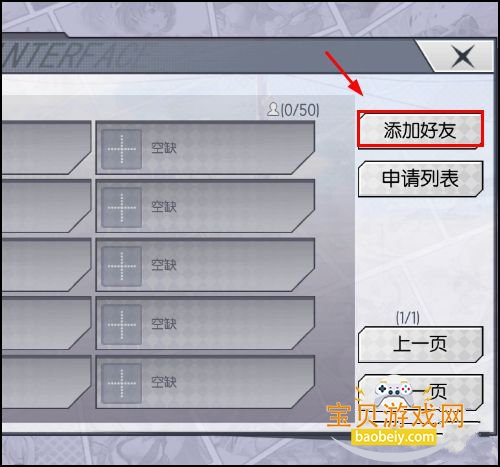Select the topmost left-column friend slot
This screenshot has height=467, width=500.
click(x=46, y=148)
